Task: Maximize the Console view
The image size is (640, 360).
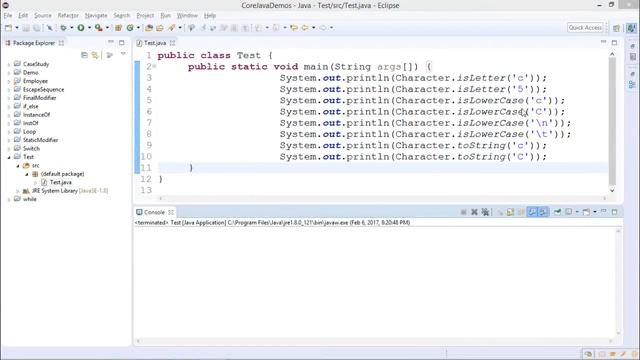Action: click(614, 212)
